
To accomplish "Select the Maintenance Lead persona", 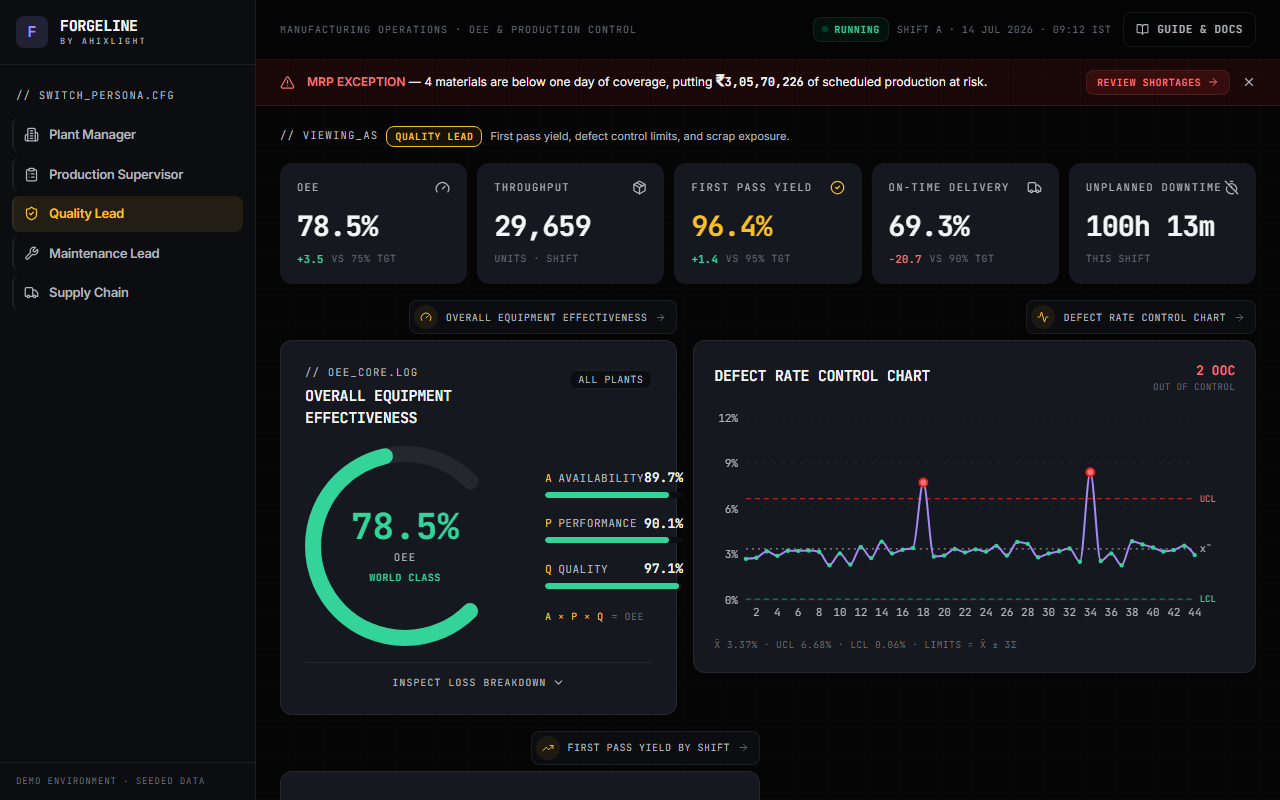I will [x=128, y=253].
